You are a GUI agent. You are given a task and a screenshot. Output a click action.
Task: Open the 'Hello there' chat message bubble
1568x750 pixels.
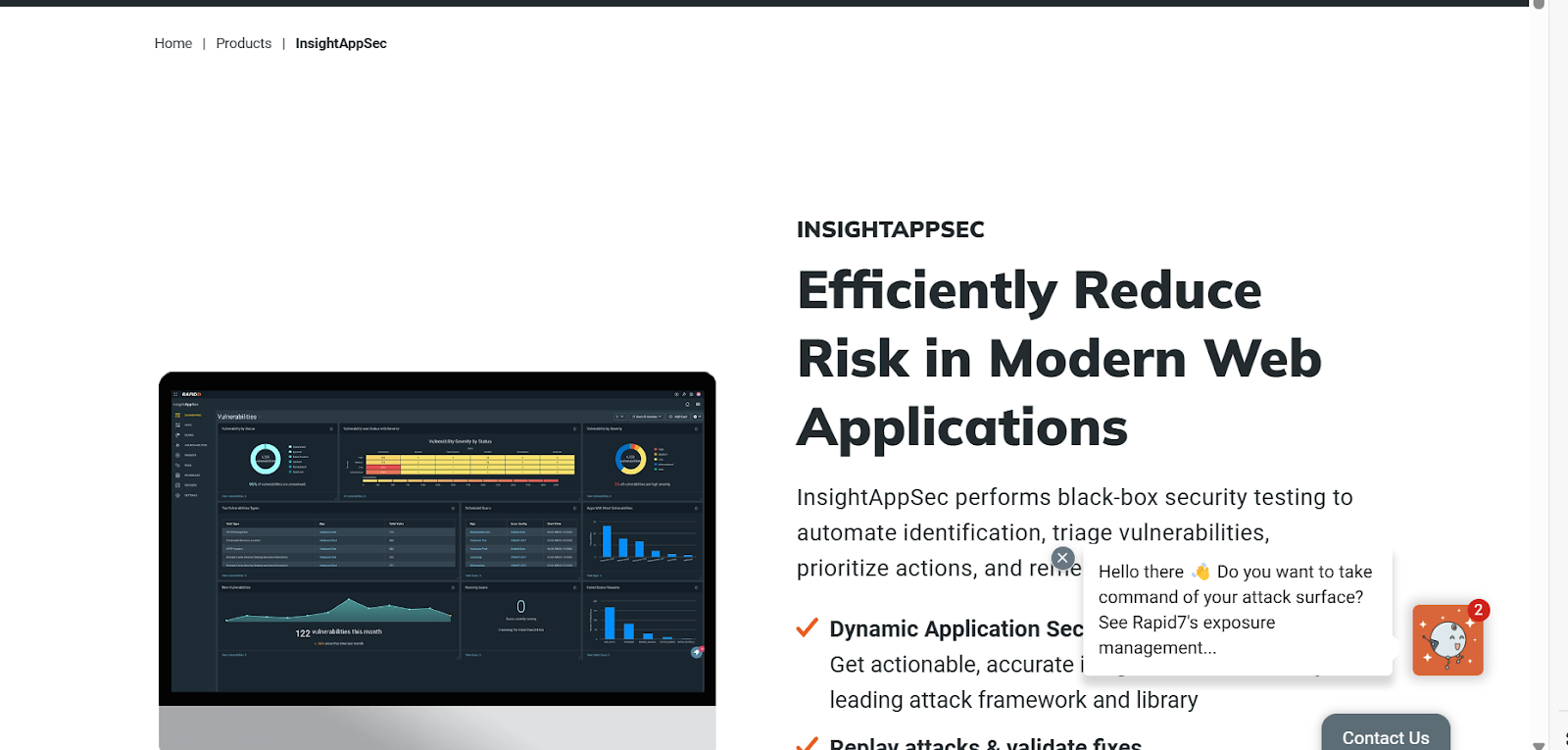(x=1237, y=610)
